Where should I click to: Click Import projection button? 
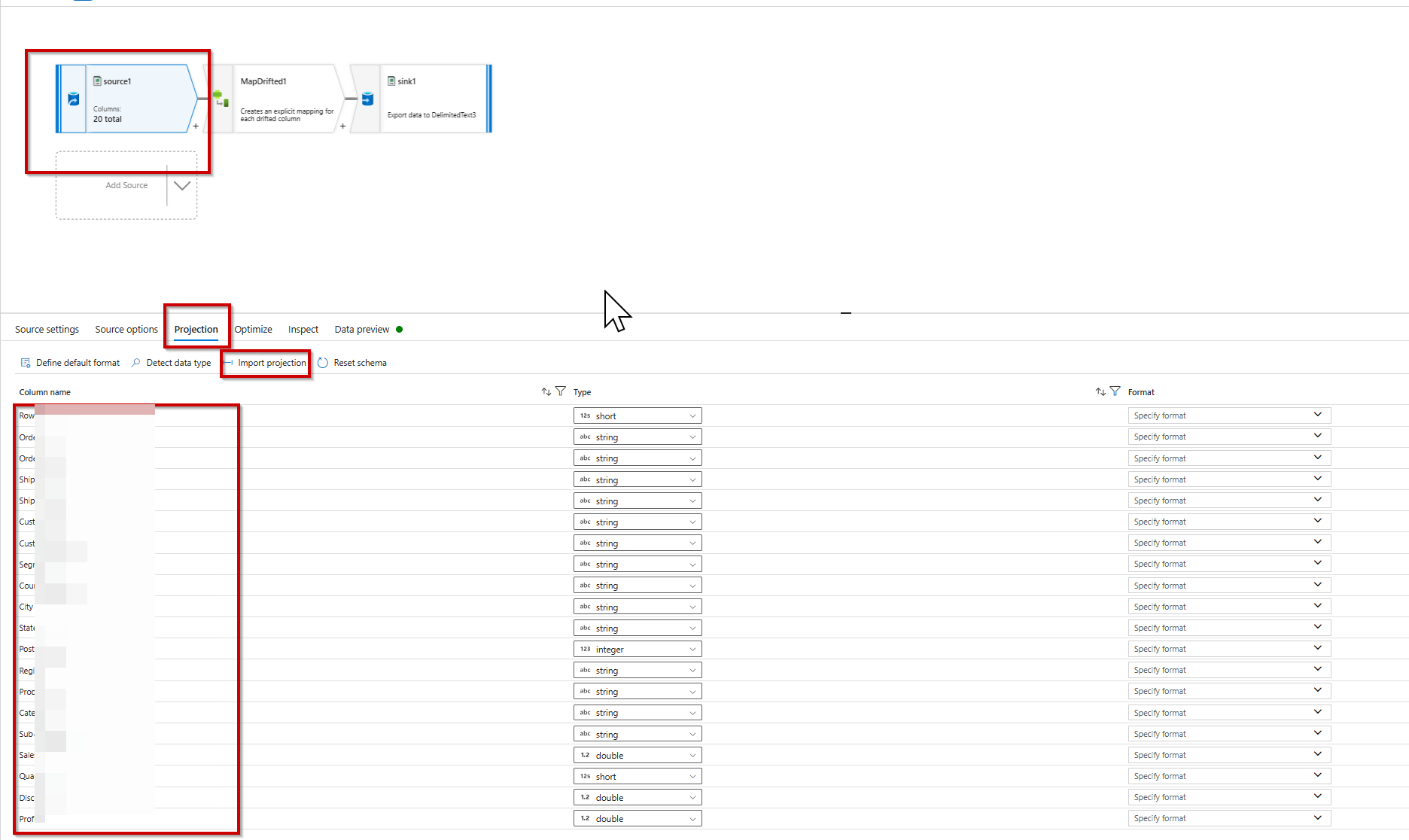point(266,363)
